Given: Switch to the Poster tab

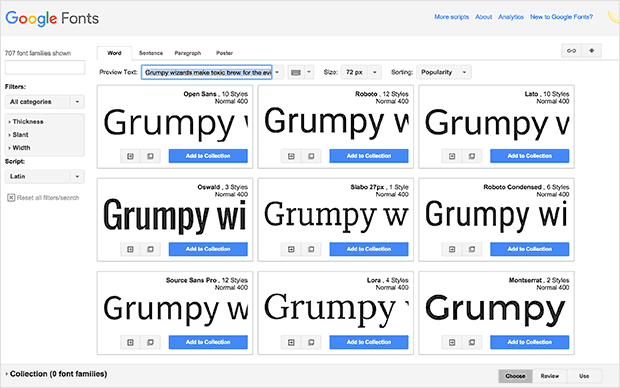Looking at the screenshot, I should pyautogui.click(x=224, y=53).
